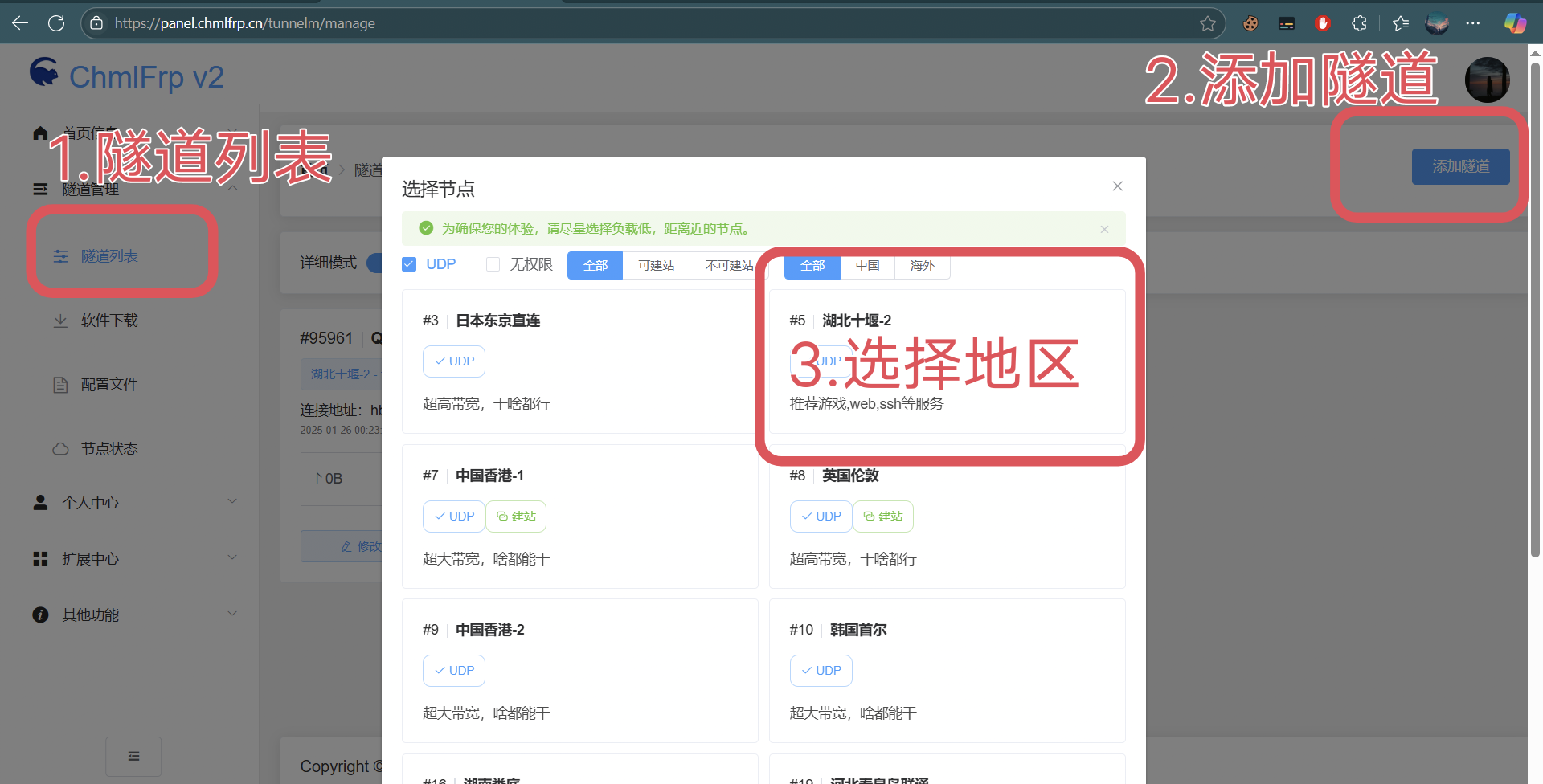Viewport: 1543px width, 784px height.
Task: Open the browser extensions puzzle icon
Action: (x=1359, y=23)
